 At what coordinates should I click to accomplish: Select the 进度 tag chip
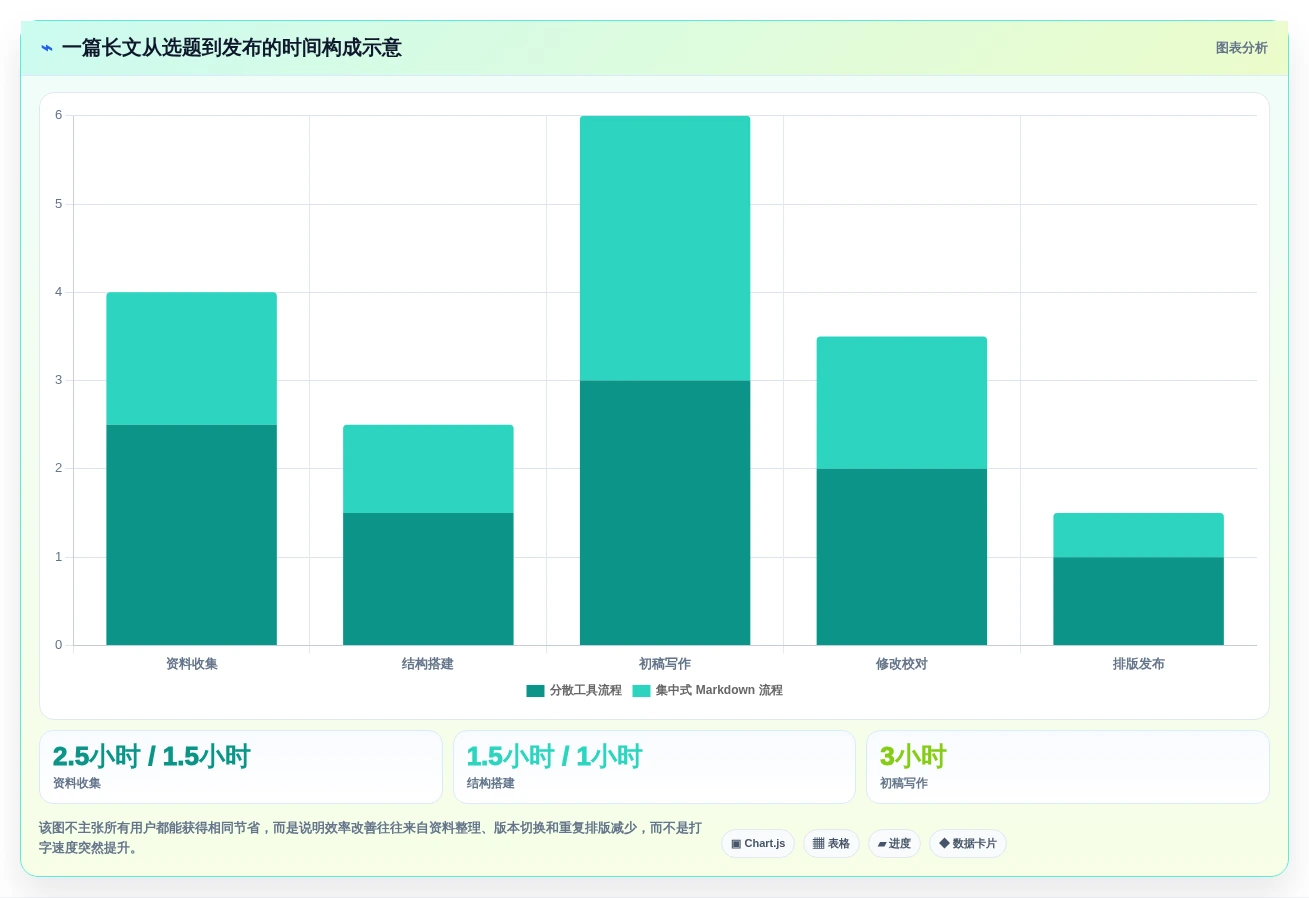[894, 844]
